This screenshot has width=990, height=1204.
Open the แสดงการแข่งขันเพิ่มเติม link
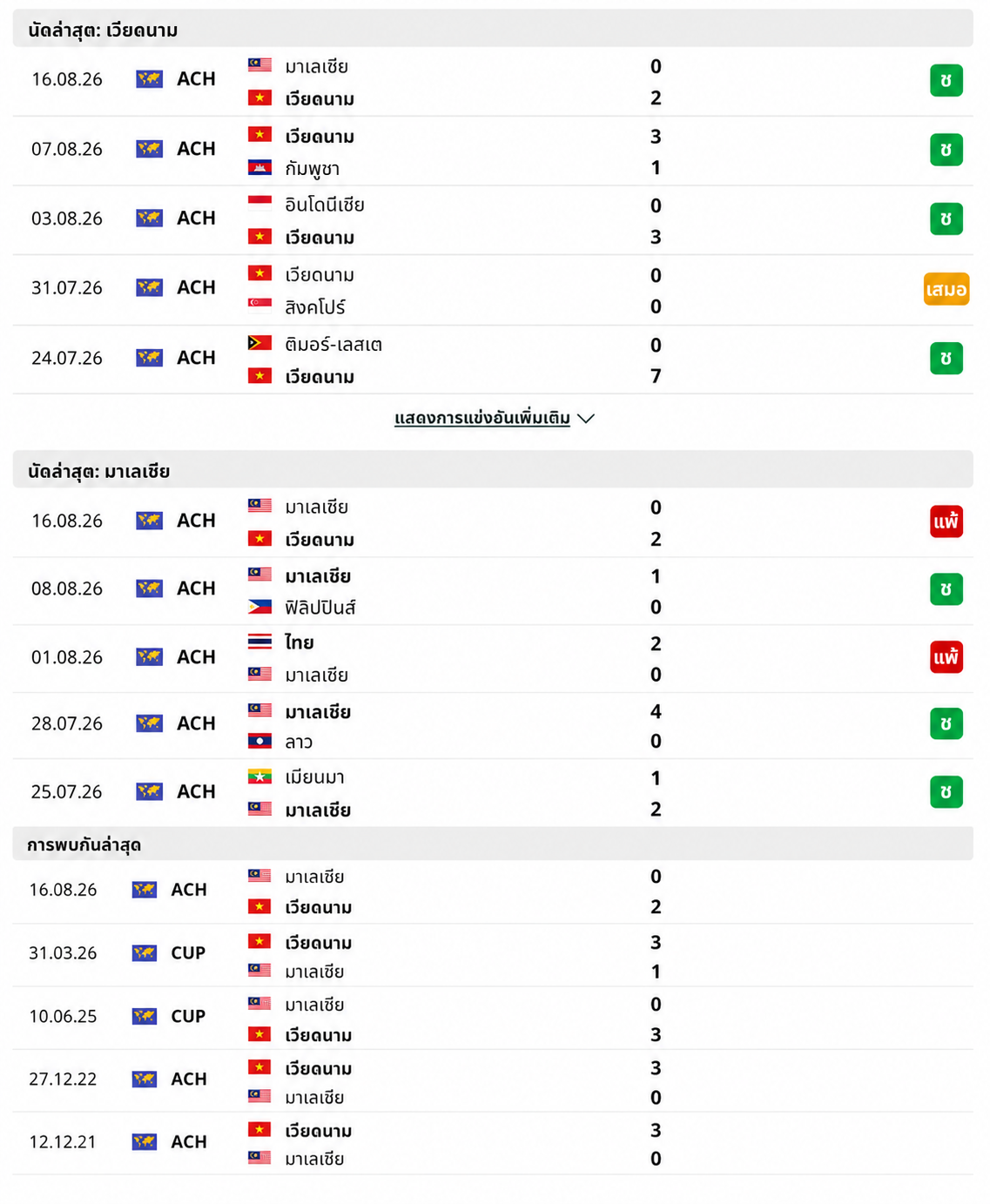482,419
